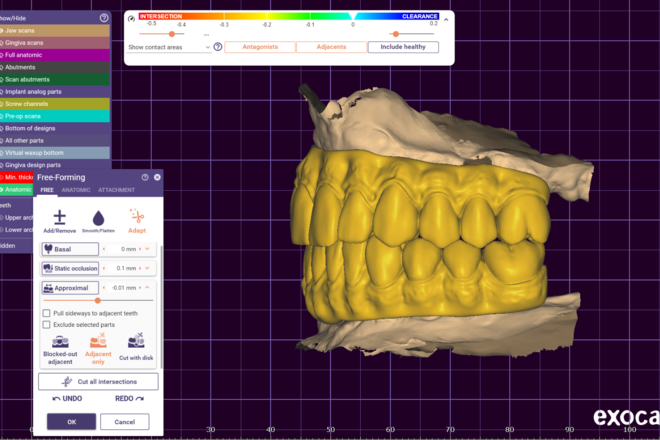Collapse the intersection/clearance panel chevron
The image size is (660, 440).
[446, 19]
